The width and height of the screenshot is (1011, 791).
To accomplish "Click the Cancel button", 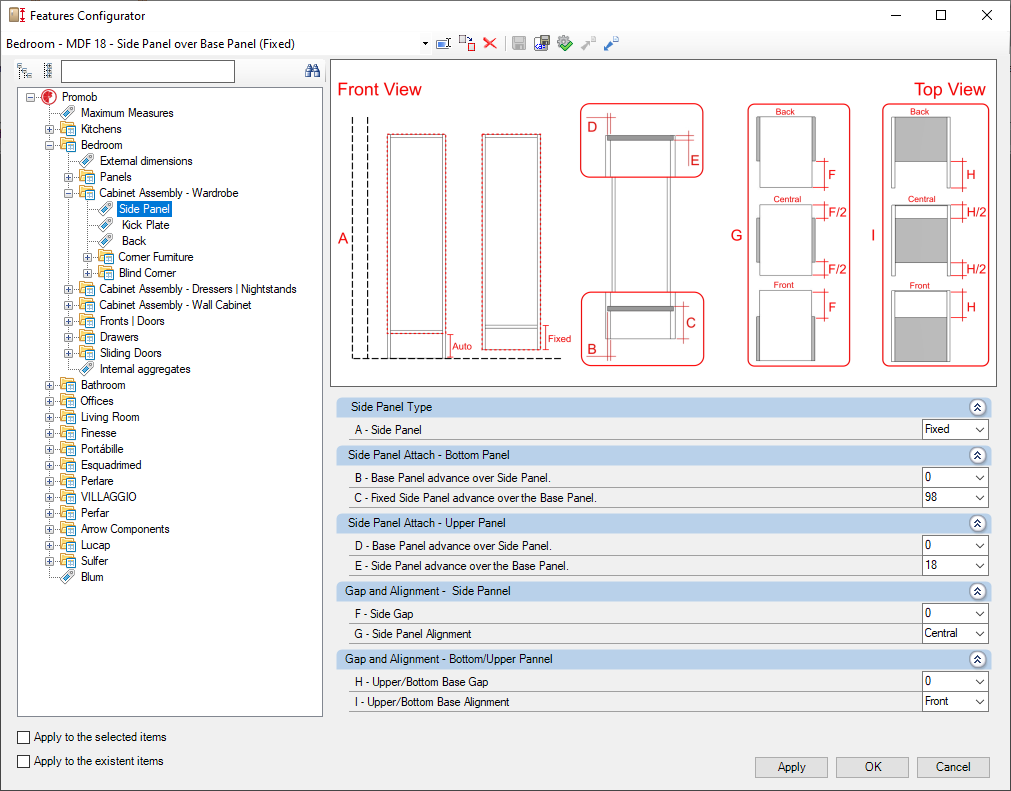I will click(953, 767).
